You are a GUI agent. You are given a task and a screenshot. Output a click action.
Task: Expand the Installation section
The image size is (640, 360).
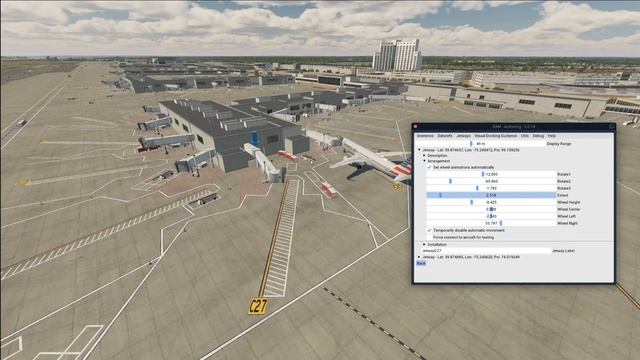(x=424, y=244)
